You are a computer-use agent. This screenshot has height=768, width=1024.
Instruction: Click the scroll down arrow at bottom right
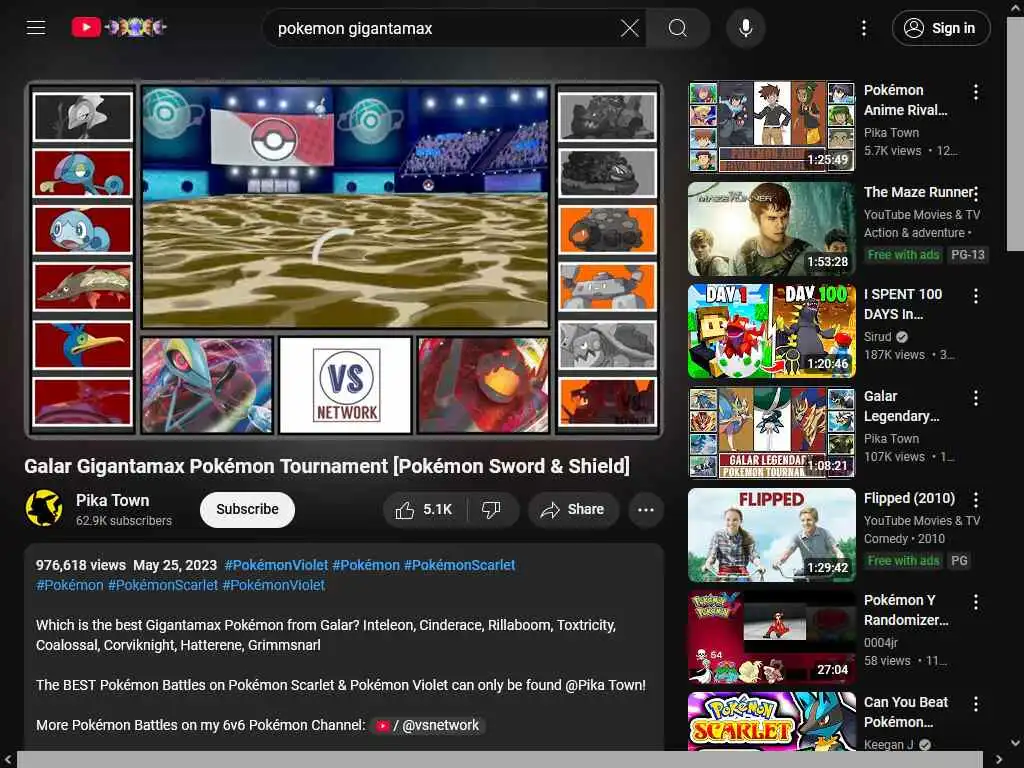1016,743
